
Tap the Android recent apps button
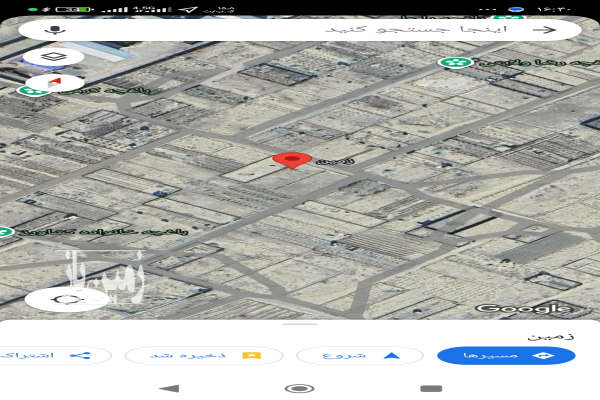tap(431, 389)
